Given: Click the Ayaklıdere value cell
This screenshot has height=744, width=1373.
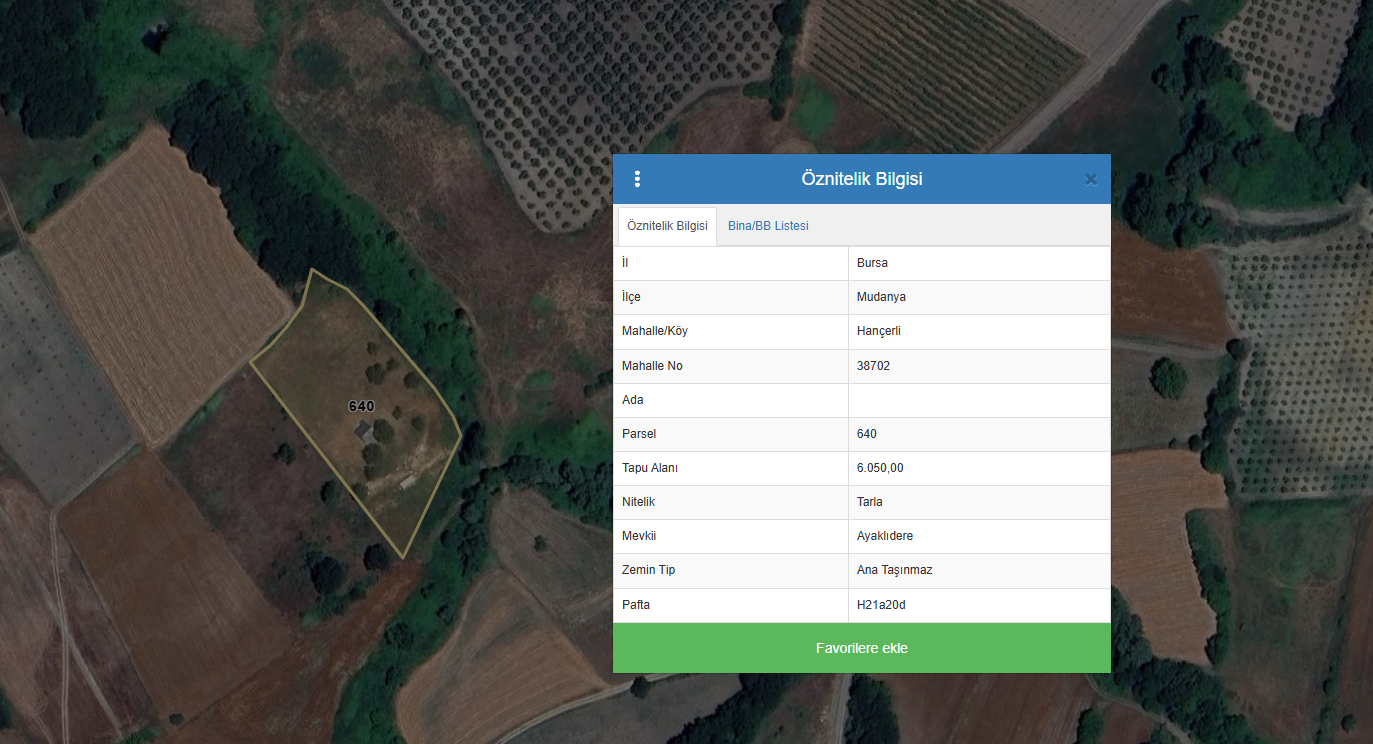Looking at the screenshot, I should coord(979,536).
